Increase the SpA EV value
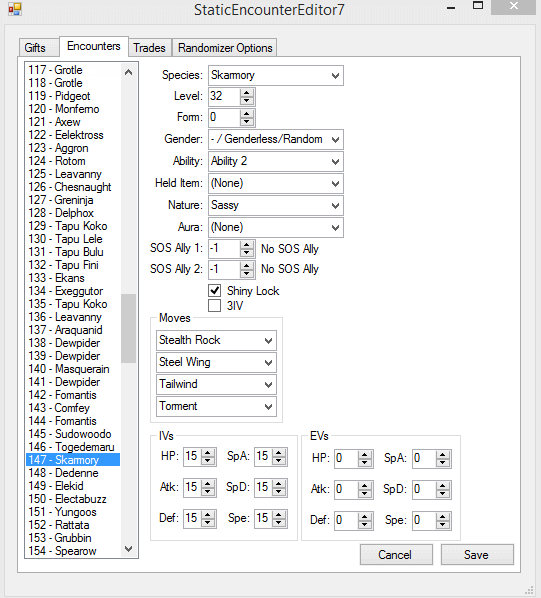This screenshot has height=598, width=541. coord(443,455)
